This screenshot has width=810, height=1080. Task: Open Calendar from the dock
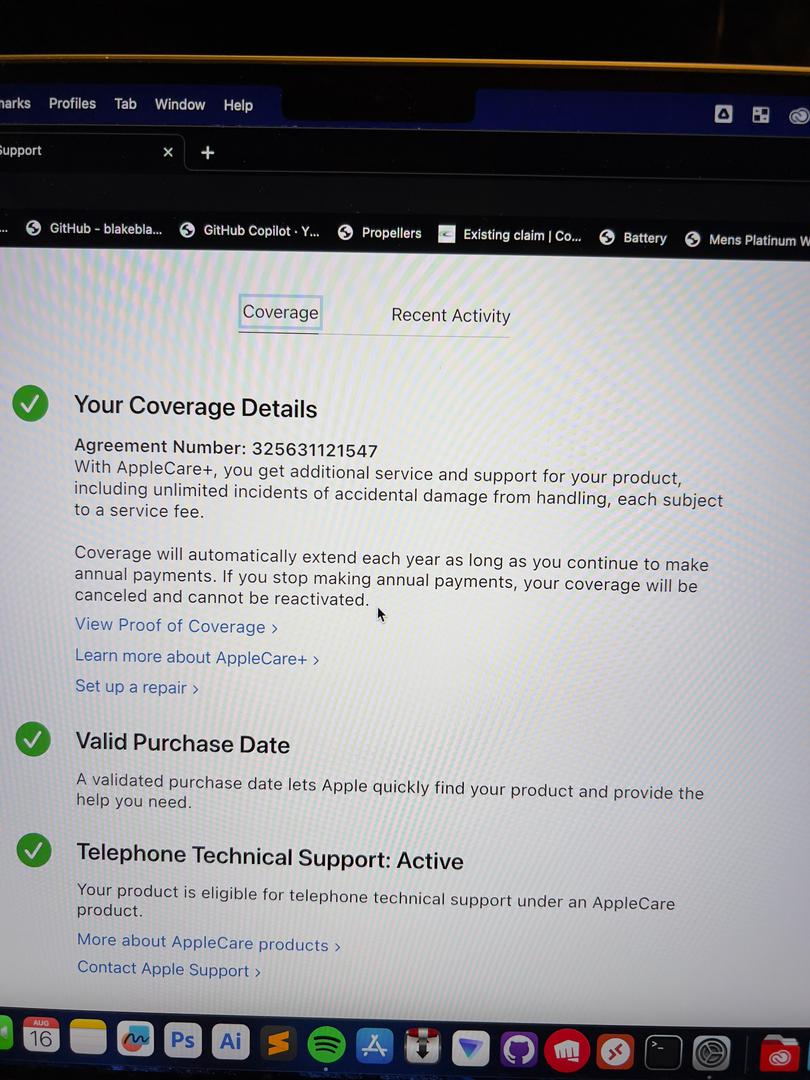point(41,1035)
